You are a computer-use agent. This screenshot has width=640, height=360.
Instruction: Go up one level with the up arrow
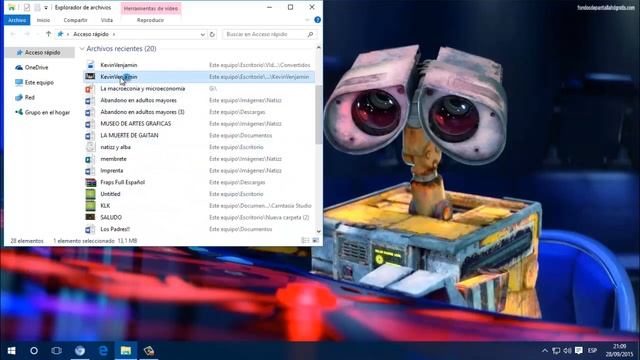tap(48, 34)
